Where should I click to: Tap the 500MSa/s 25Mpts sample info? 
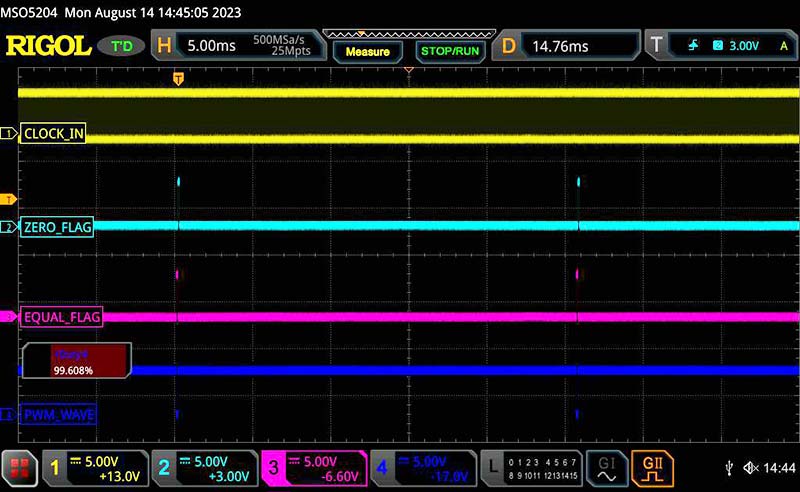point(283,45)
